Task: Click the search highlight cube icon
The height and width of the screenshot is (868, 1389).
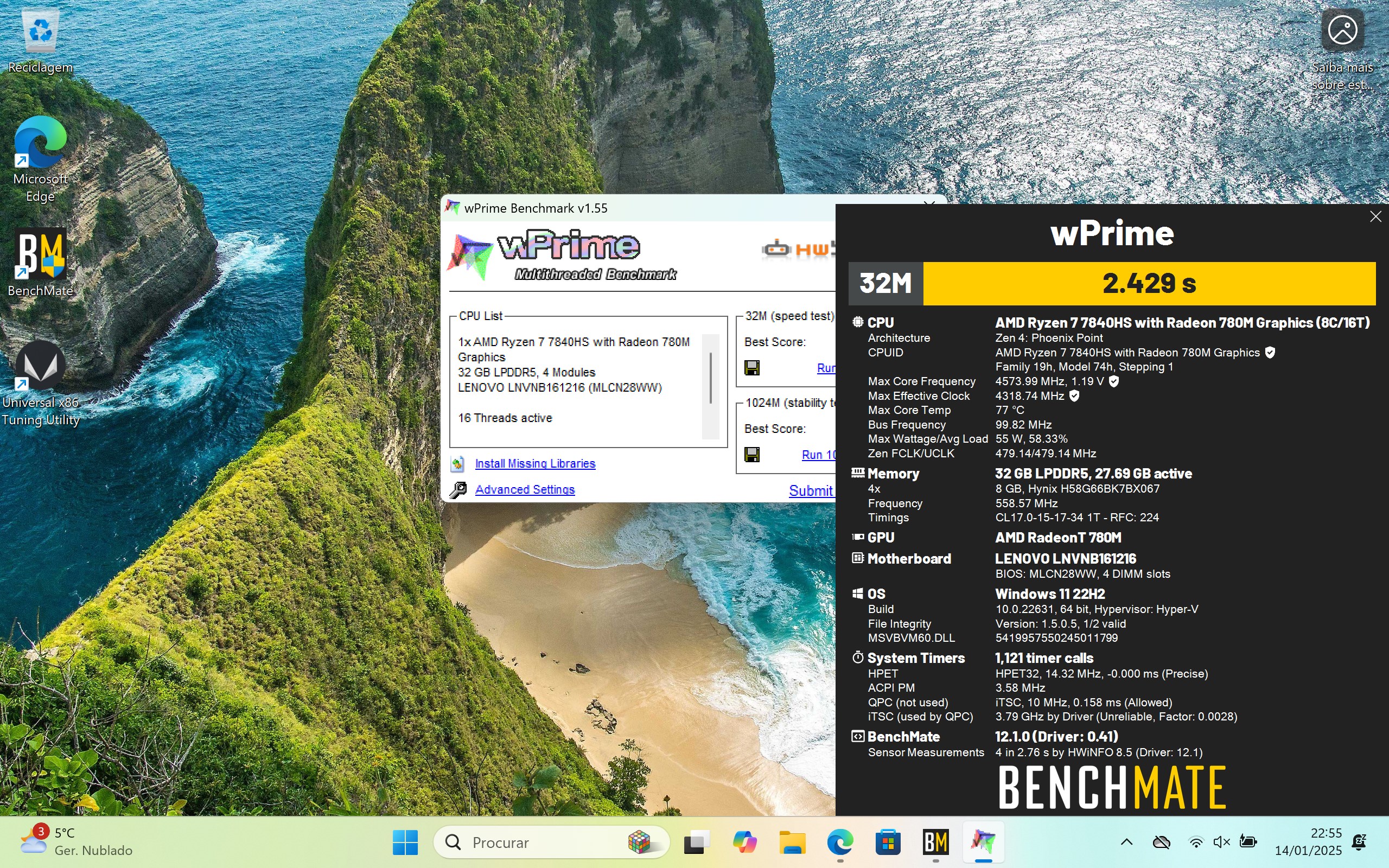Action: click(638, 842)
